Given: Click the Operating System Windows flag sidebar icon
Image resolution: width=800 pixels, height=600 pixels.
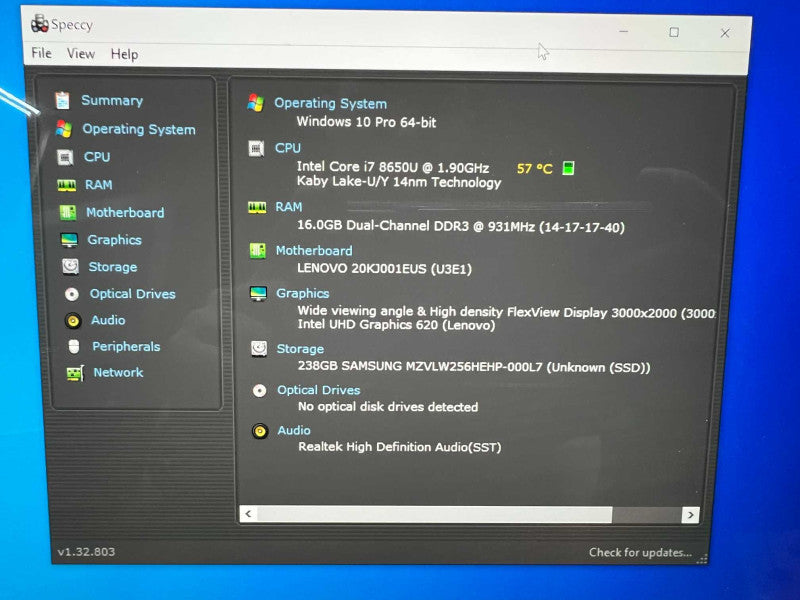Looking at the screenshot, I should click(64, 129).
